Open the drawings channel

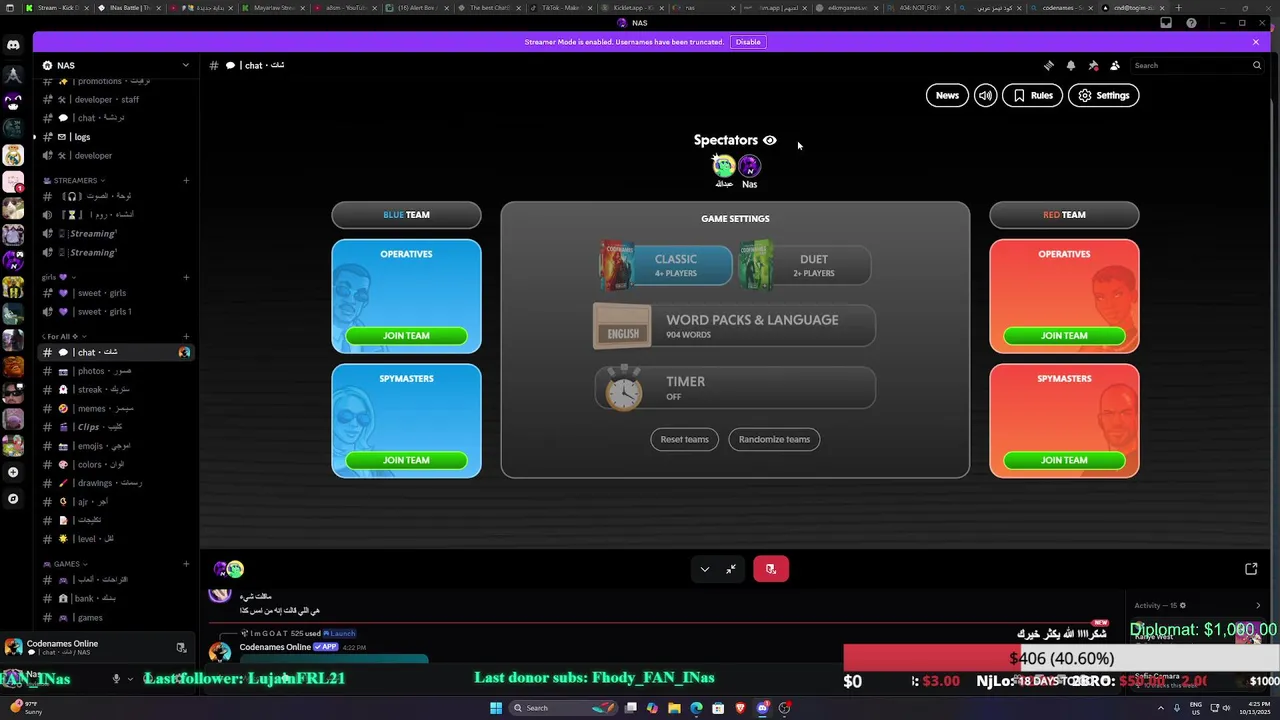[116, 483]
